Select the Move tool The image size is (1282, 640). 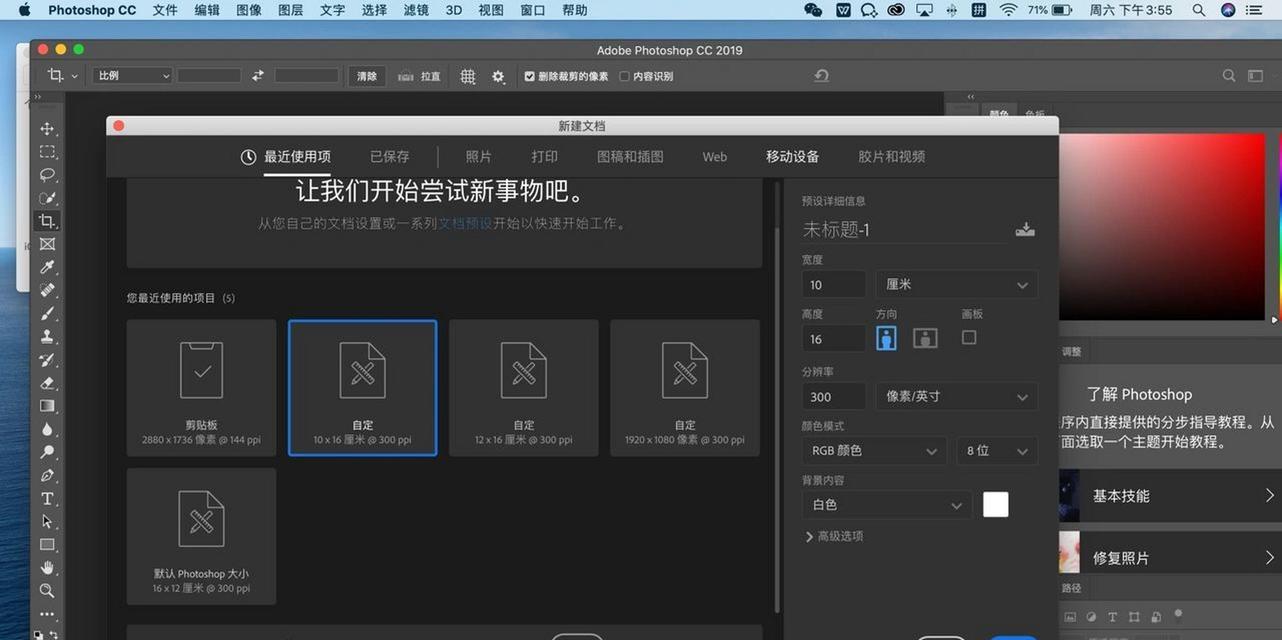point(47,129)
